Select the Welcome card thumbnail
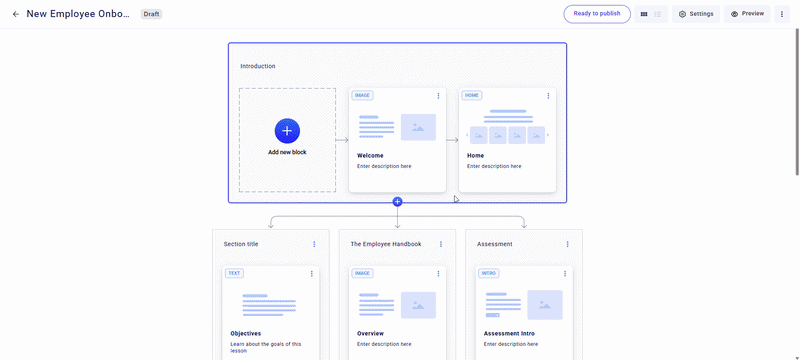800x360 pixels. coord(397,127)
